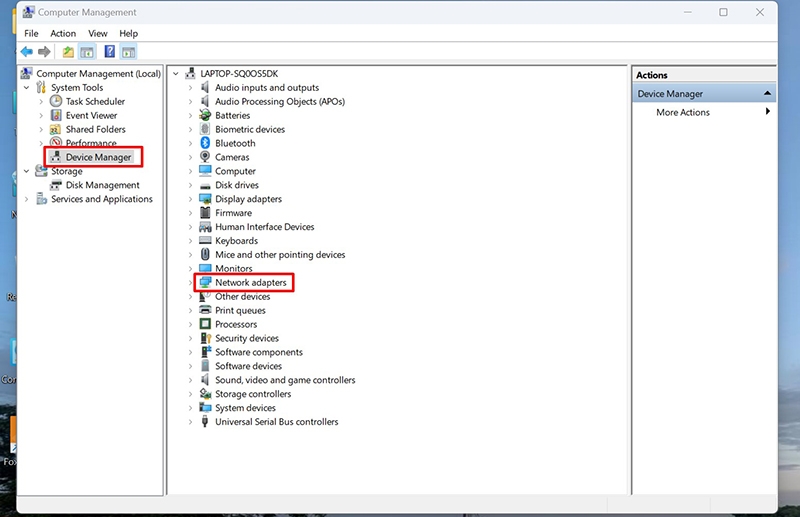
Task: Collapse the Device Manager actions section arrow
Action: click(x=767, y=93)
